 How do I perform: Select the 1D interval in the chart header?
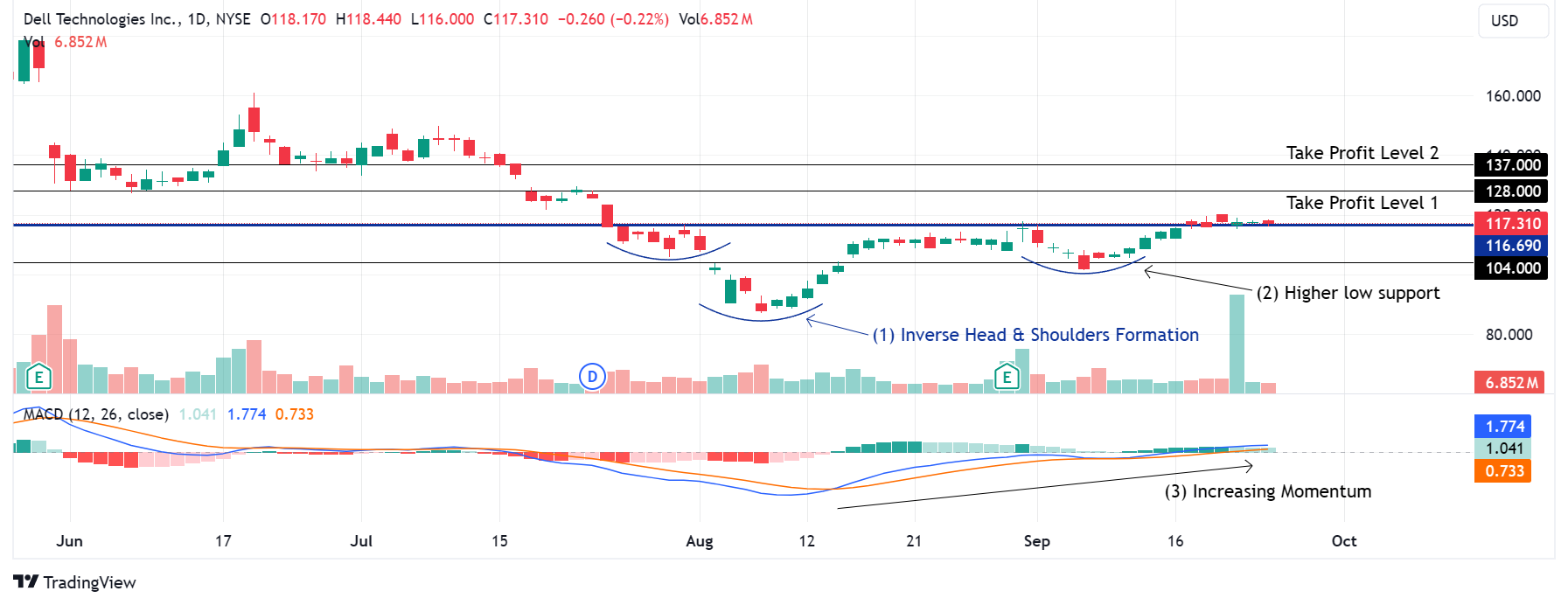[199, 19]
